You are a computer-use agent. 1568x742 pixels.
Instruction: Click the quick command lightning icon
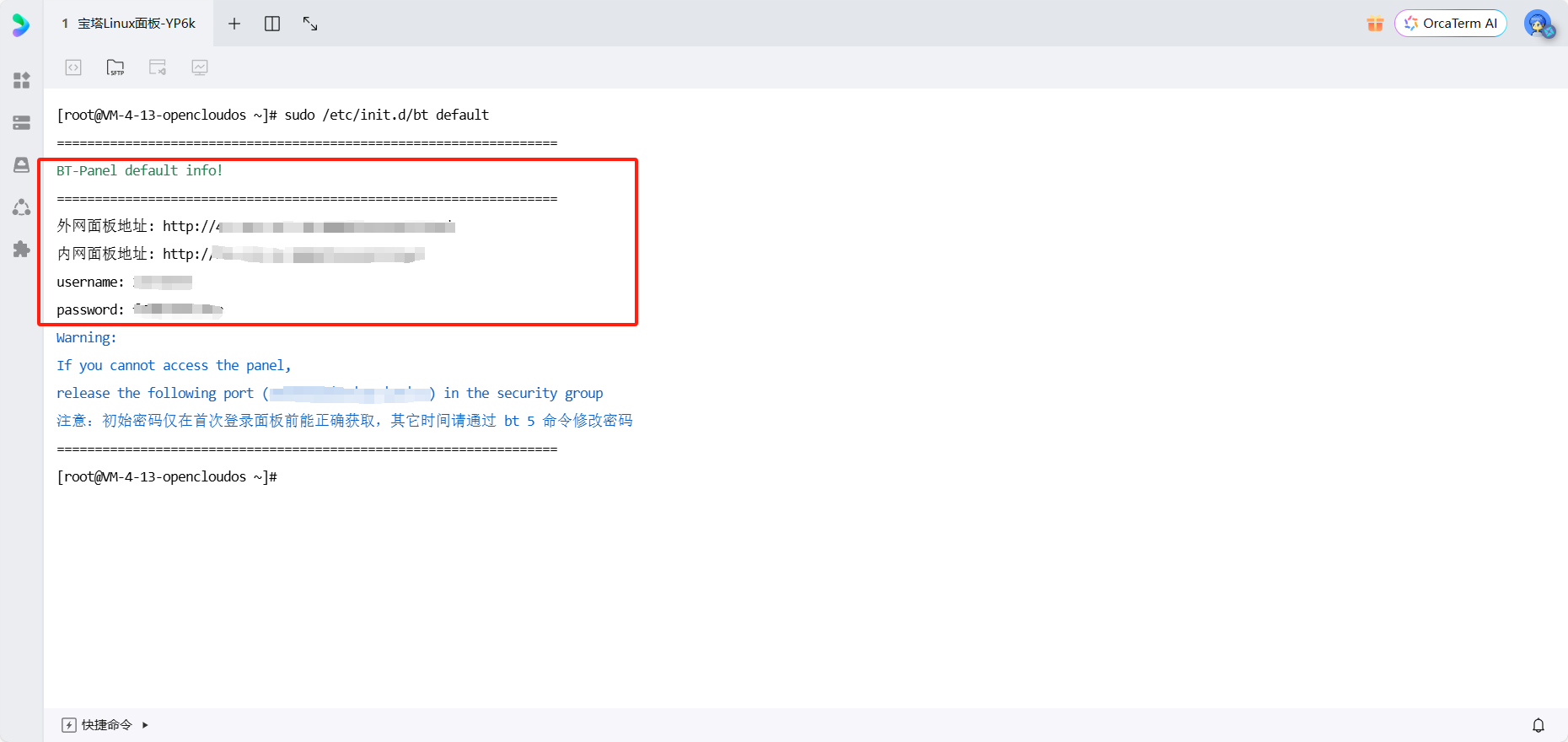[x=69, y=725]
